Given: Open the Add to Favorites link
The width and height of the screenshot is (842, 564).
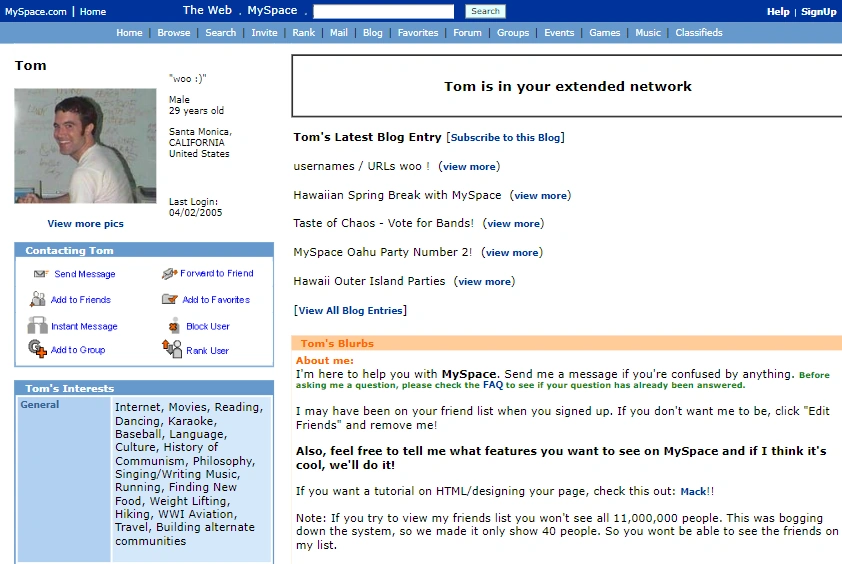Looking at the screenshot, I should point(216,300).
